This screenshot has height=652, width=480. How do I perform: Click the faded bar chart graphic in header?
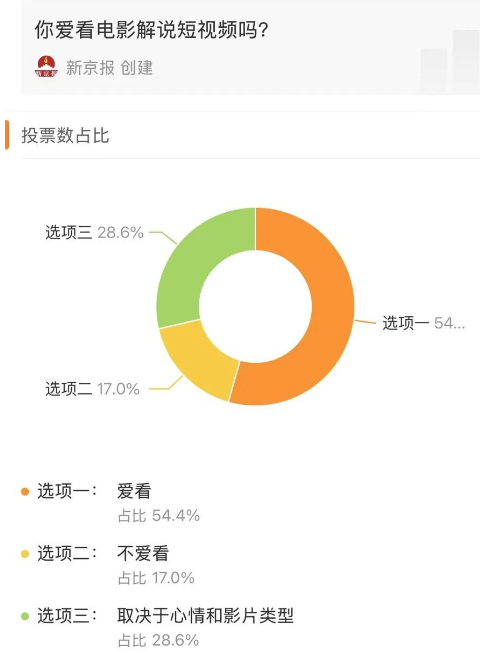[x=450, y=62]
